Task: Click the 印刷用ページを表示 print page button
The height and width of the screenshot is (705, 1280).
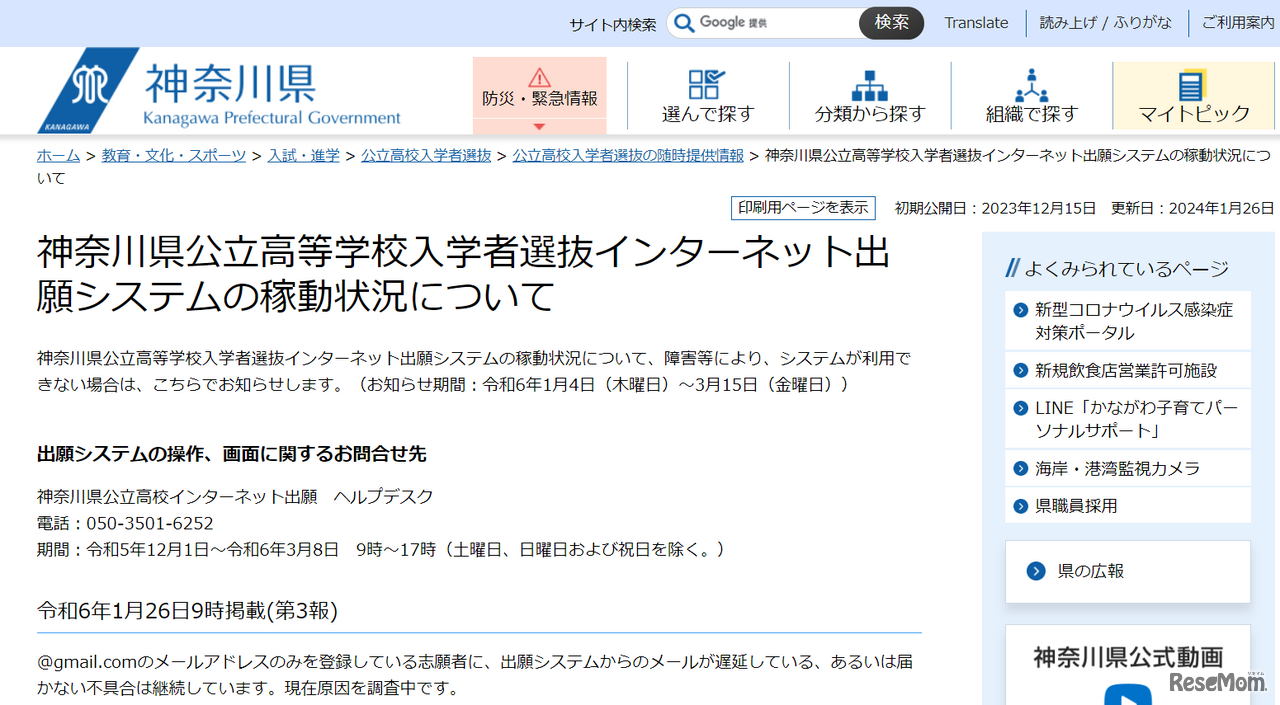Action: (x=803, y=208)
